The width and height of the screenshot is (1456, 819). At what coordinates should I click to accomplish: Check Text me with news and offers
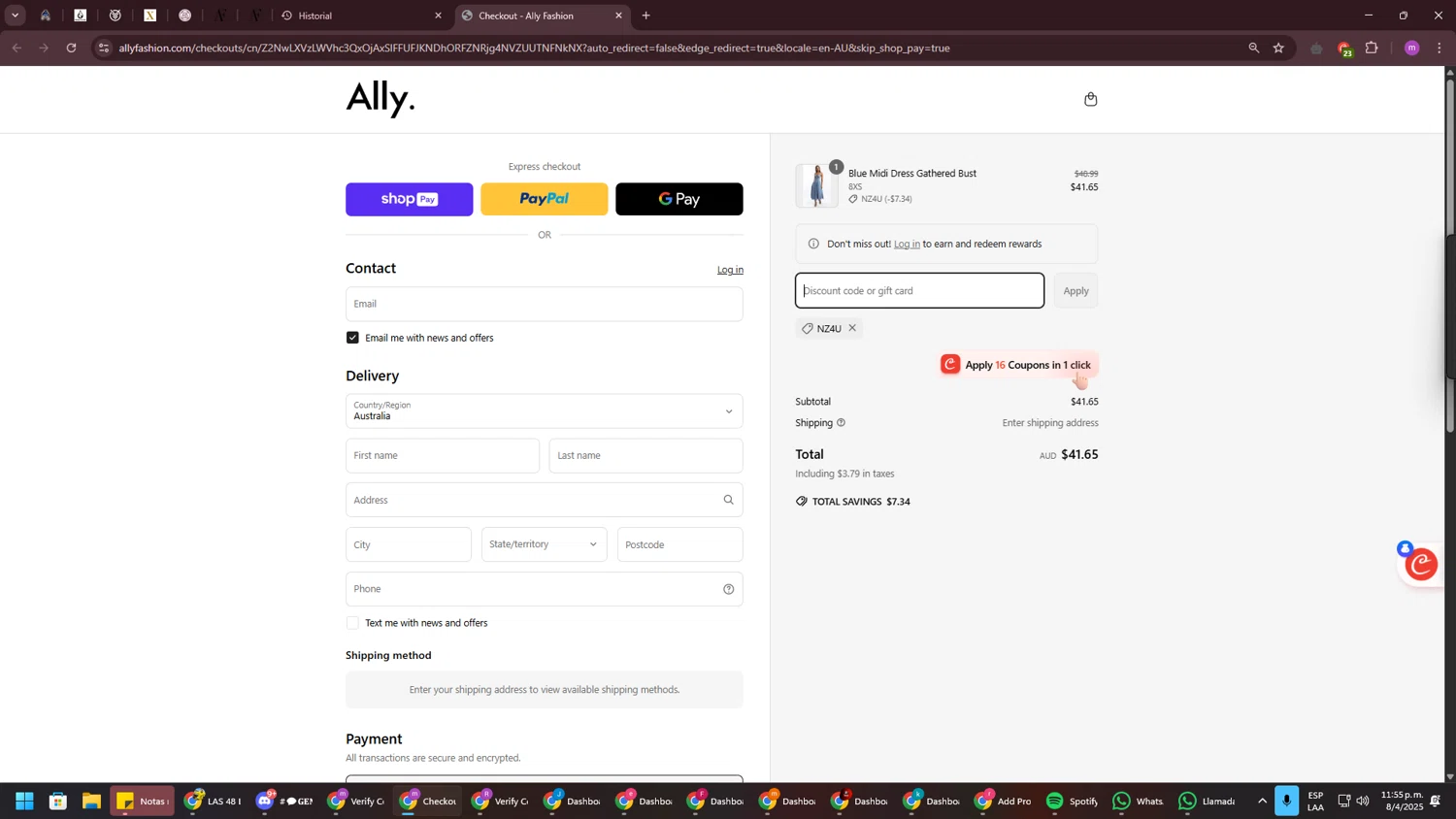[352, 623]
